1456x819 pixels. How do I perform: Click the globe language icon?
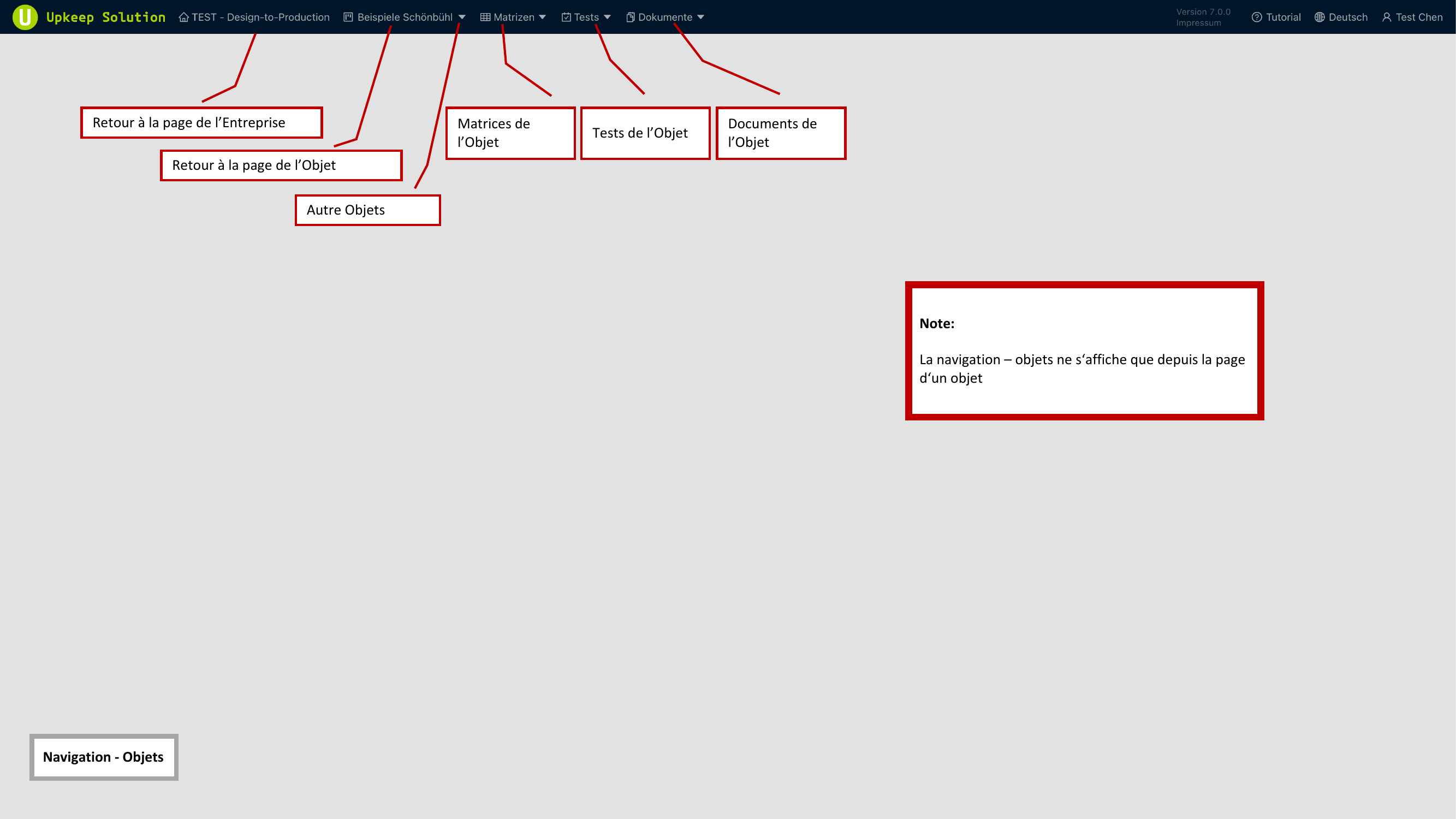coord(1319,17)
